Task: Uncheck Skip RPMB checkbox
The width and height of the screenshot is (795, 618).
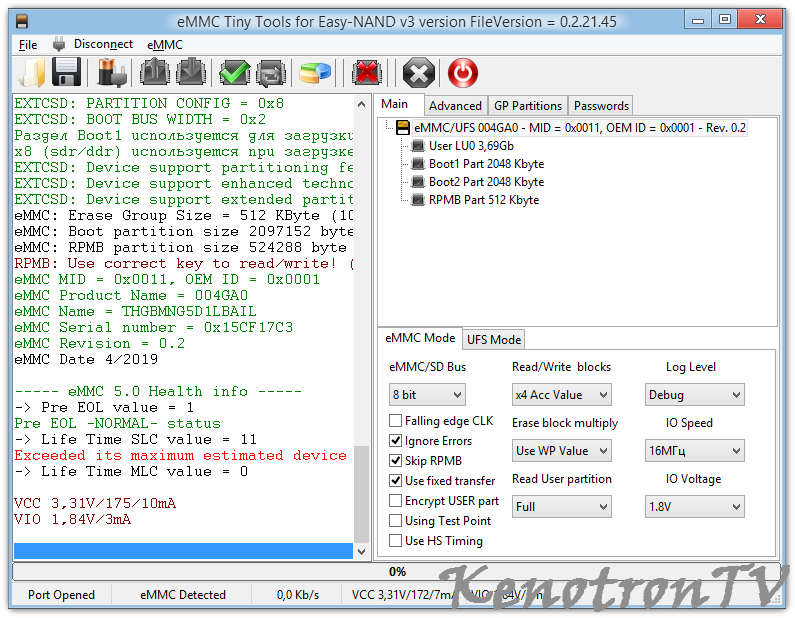Action: tap(395, 460)
